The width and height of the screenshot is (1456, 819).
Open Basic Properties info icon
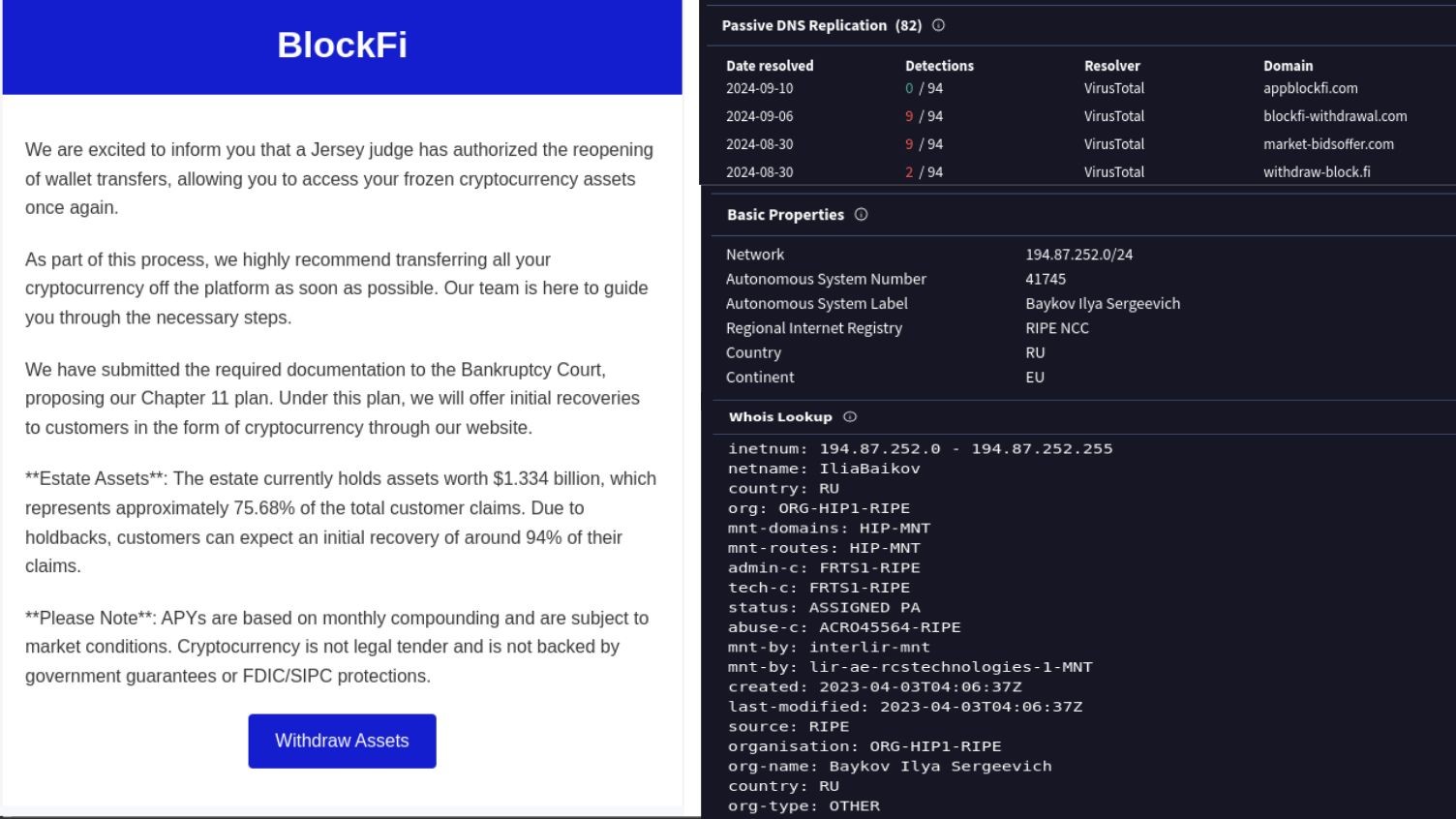point(861,214)
